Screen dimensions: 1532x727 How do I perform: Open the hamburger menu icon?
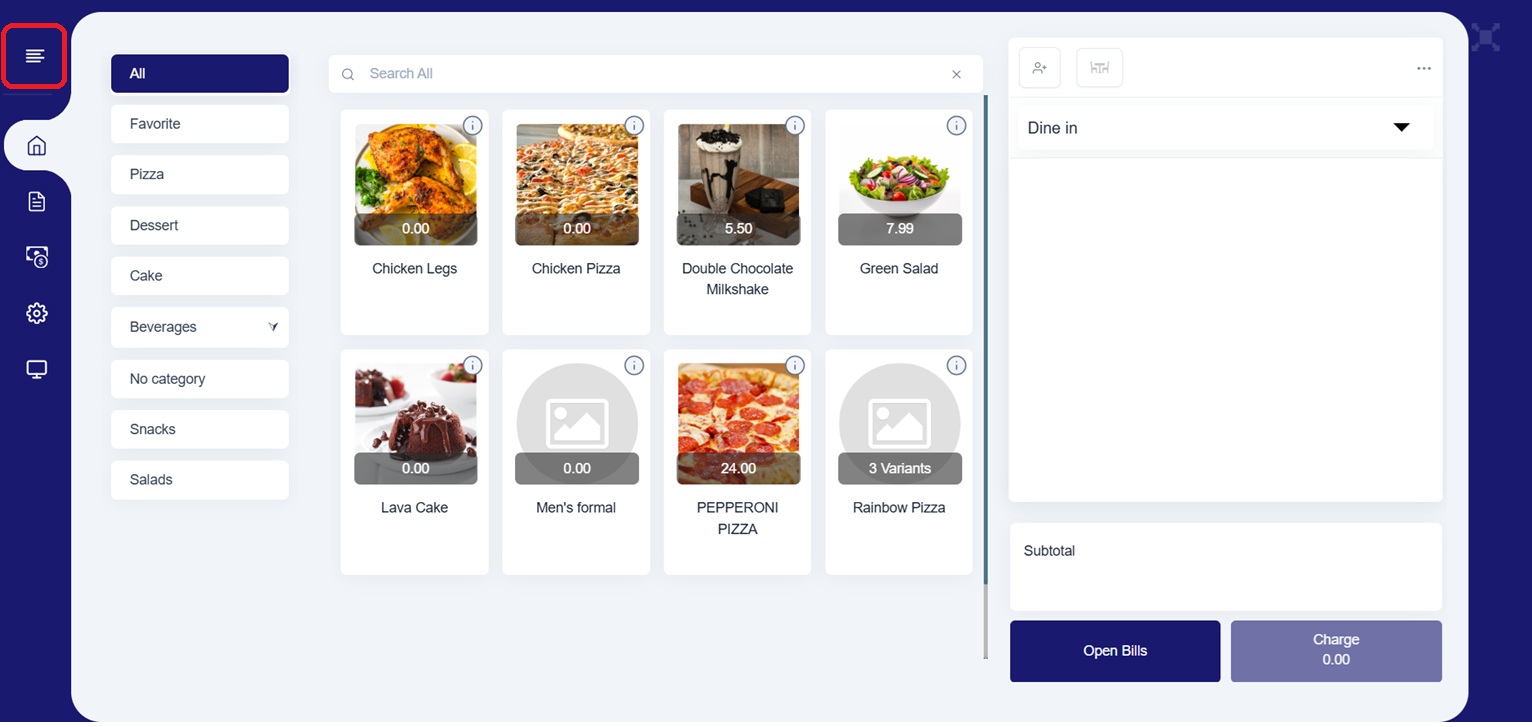35,56
